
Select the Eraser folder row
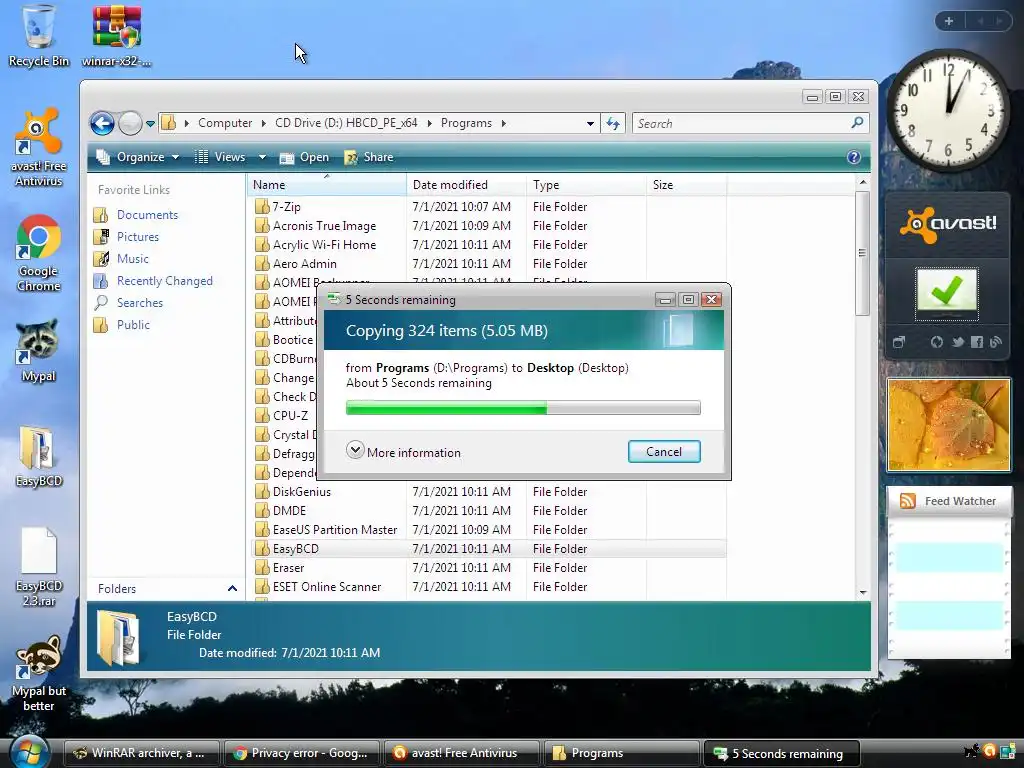(x=488, y=568)
